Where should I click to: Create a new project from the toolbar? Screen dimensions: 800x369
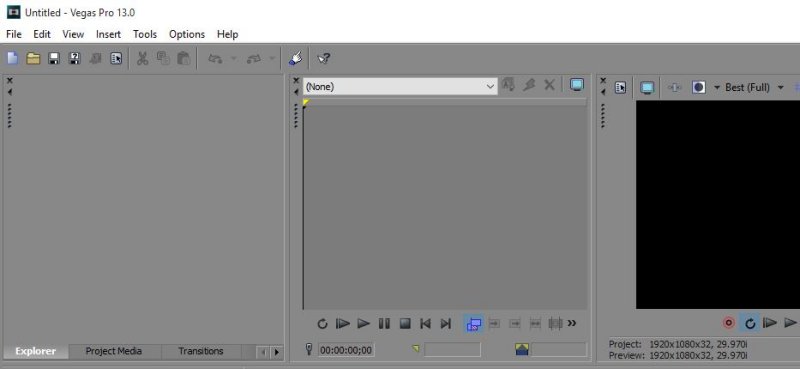pos(13,59)
